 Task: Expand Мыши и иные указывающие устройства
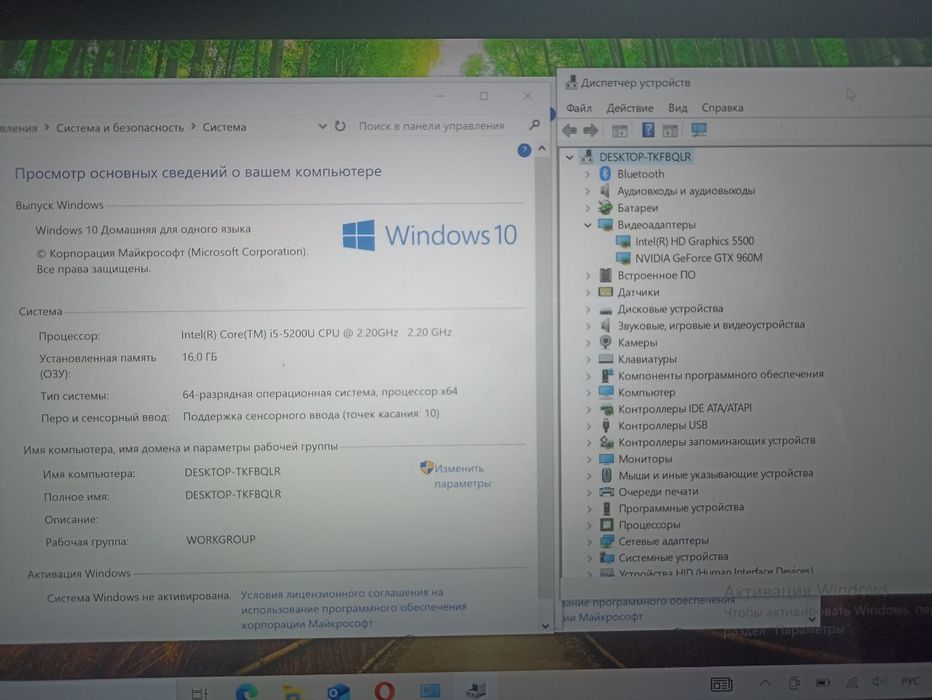click(x=589, y=476)
